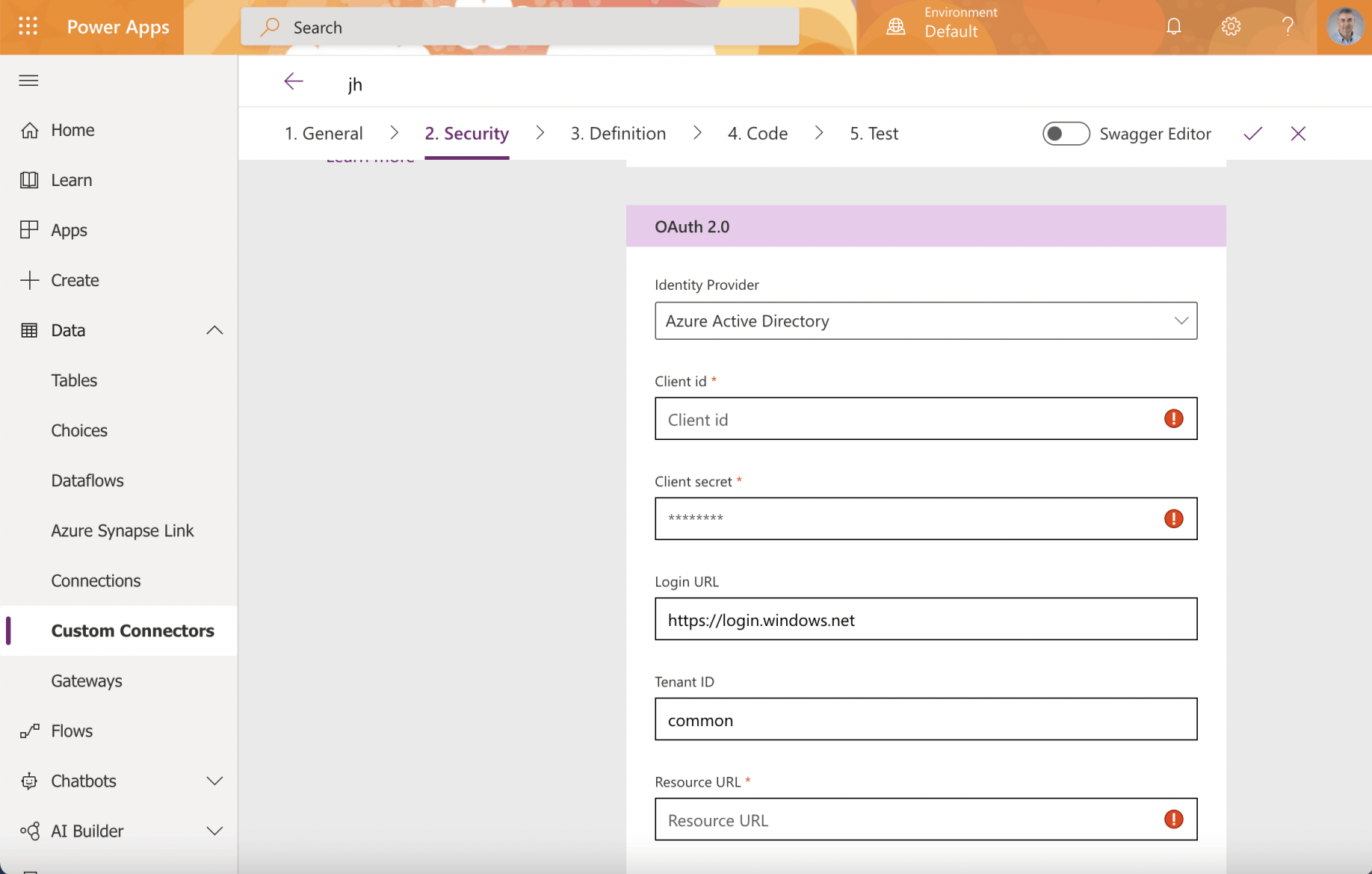The image size is (1372, 874).
Task: Click the X to cancel connector editing
Action: point(1297,134)
